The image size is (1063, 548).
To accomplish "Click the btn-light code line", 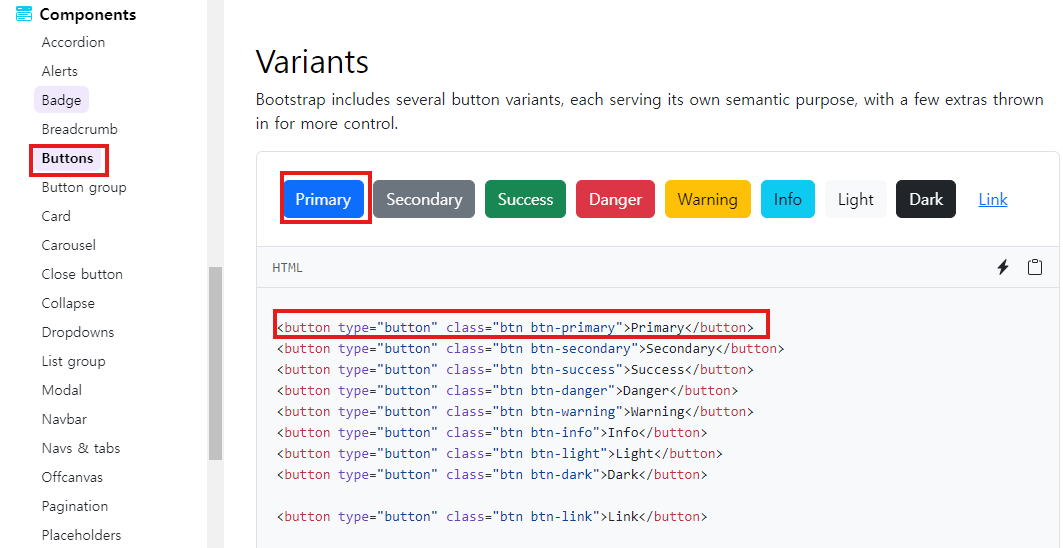I will tap(500, 454).
